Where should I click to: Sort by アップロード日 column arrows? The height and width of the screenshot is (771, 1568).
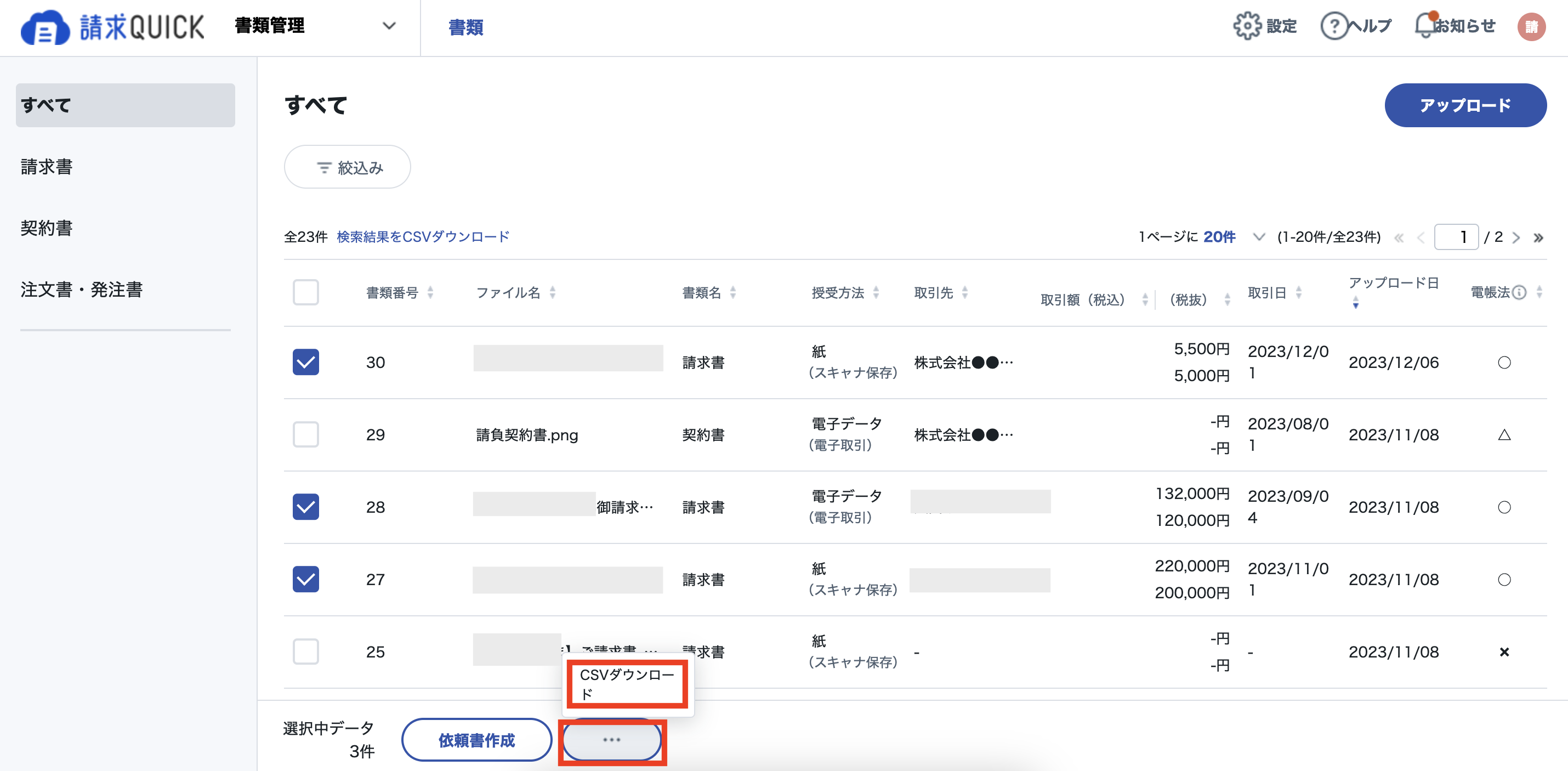pyautogui.click(x=1355, y=302)
